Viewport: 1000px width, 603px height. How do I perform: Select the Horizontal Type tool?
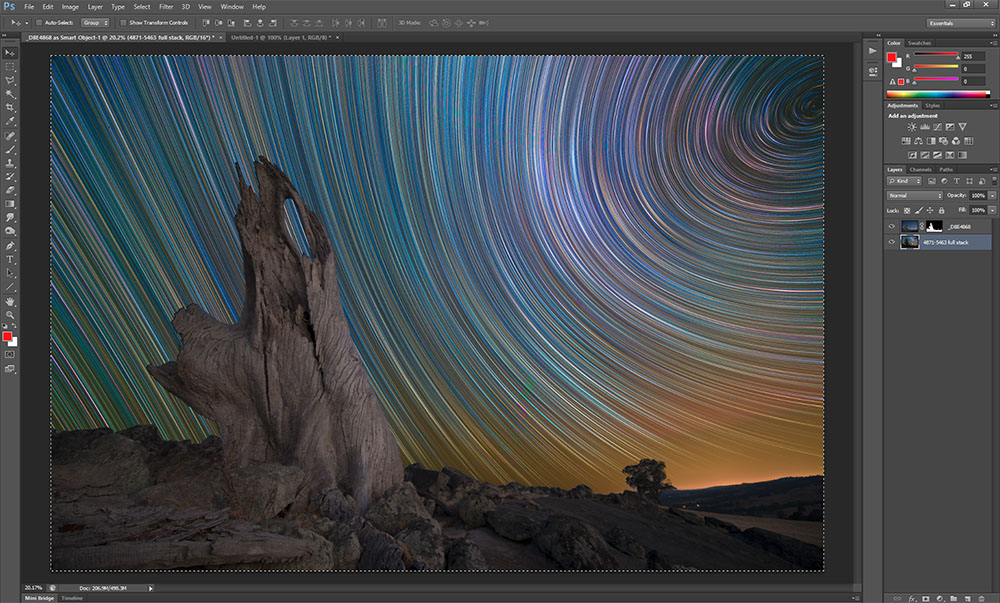pyautogui.click(x=10, y=259)
